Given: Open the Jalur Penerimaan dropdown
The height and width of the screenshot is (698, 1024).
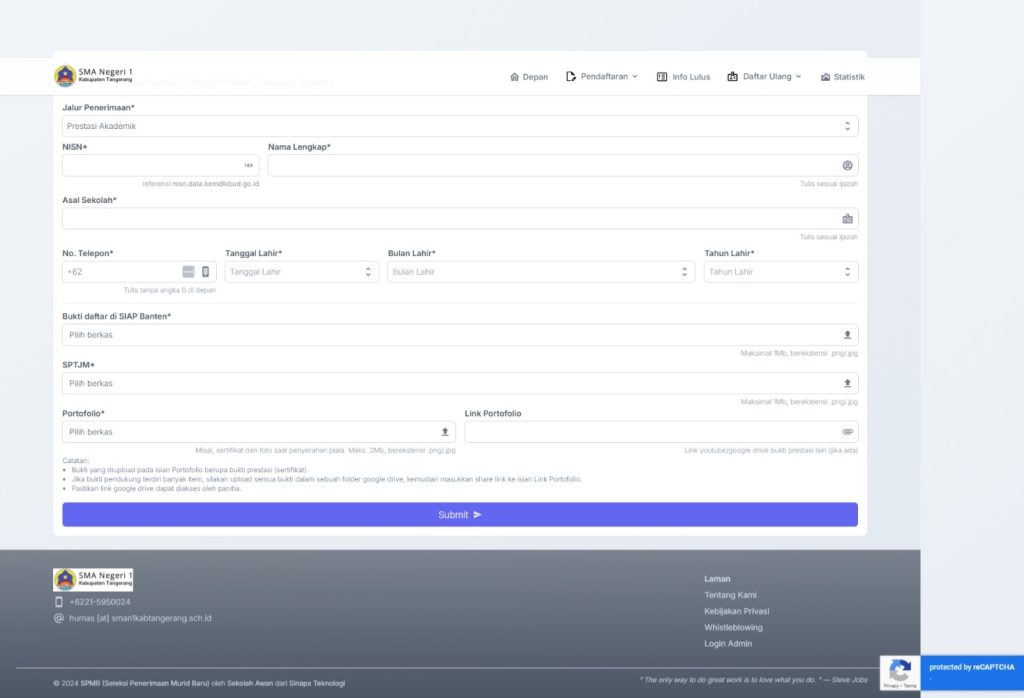Looking at the screenshot, I should coord(460,126).
